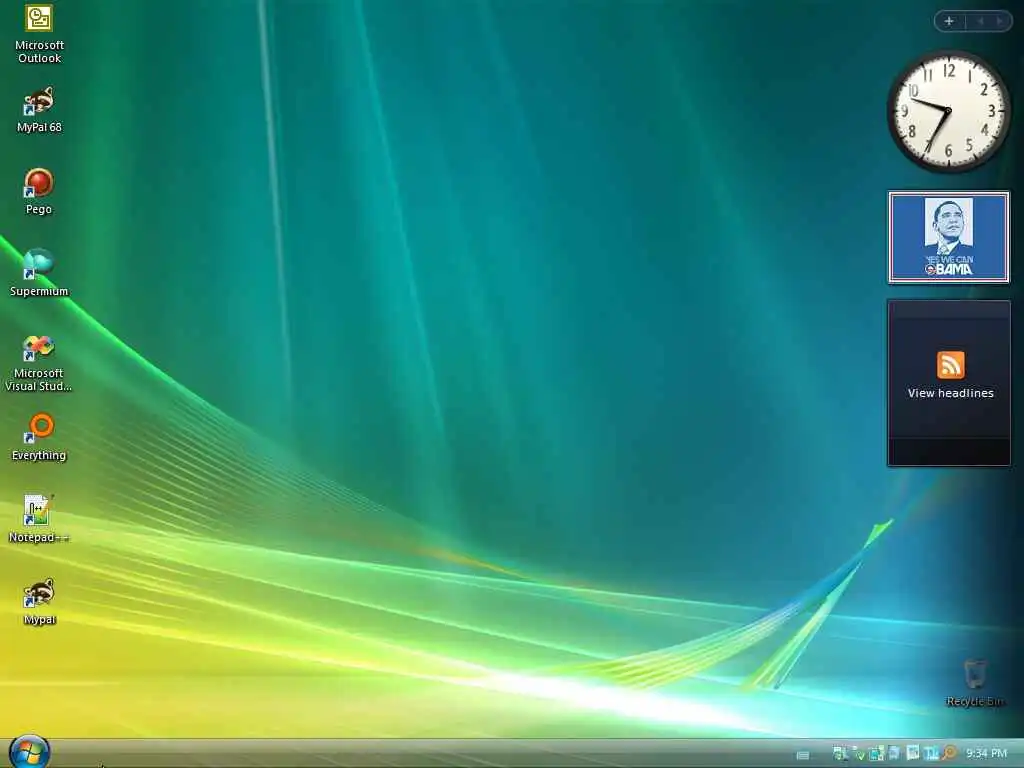Click the green check shield tray icon

[x=859, y=754]
